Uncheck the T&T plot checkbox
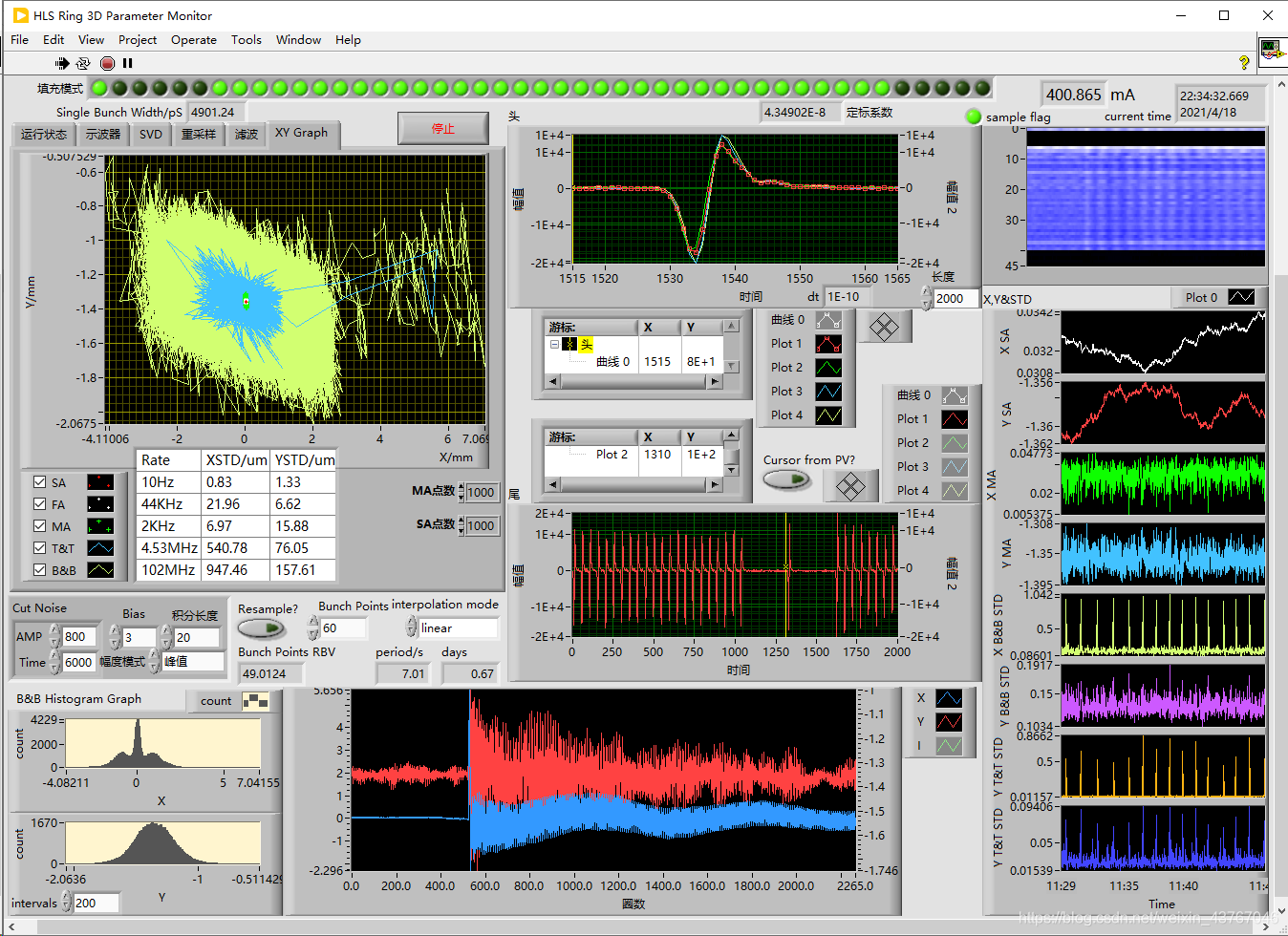 tap(40, 548)
